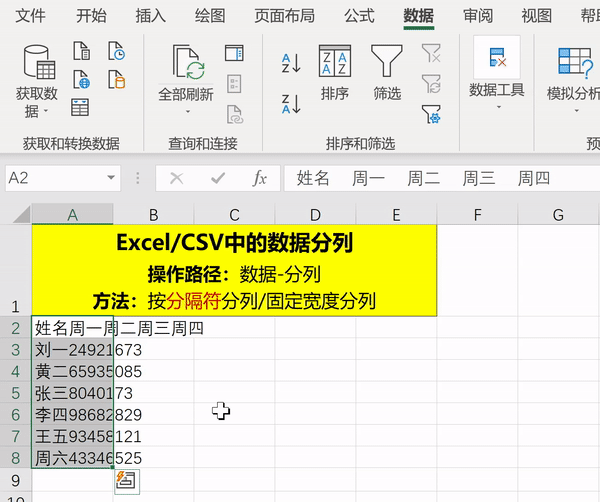Click the Reapply filter icon
This screenshot has width=600, height=502.
pos(431,84)
